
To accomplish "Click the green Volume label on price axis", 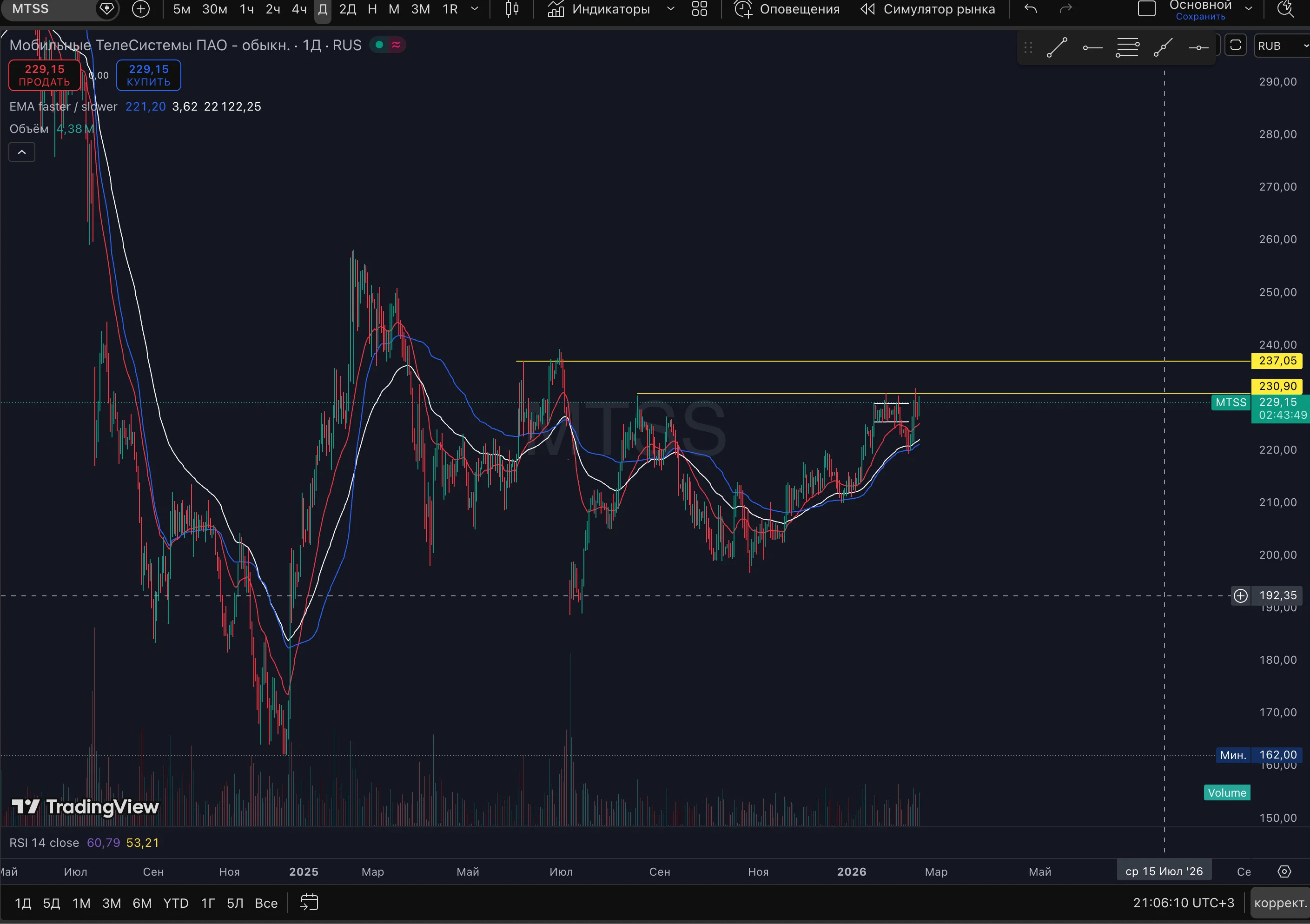I will (1227, 793).
